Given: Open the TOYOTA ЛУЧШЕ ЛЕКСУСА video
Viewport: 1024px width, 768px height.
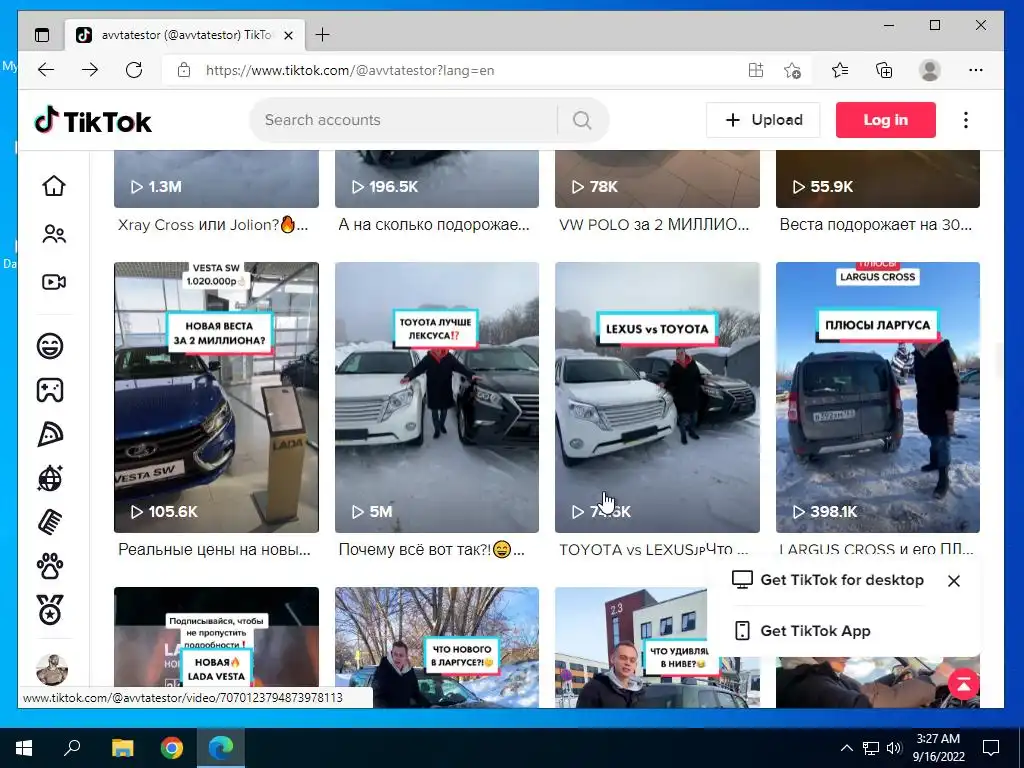Looking at the screenshot, I should point(437,397).
